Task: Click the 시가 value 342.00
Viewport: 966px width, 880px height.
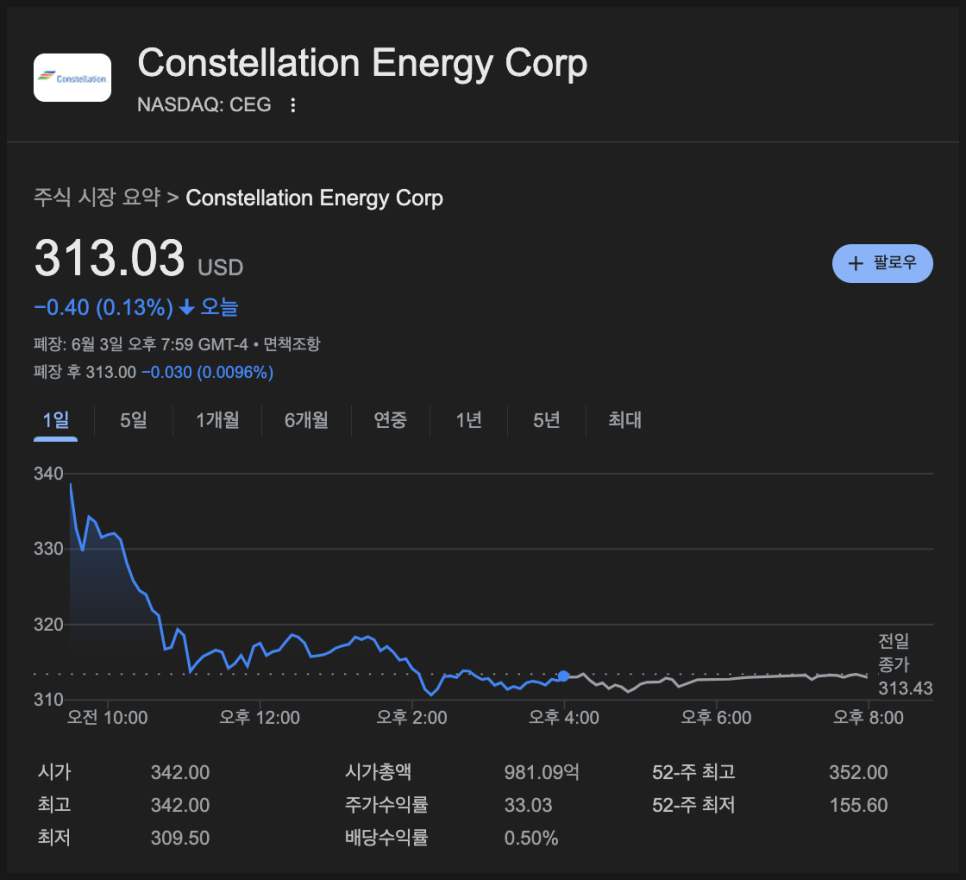Action: (181, 772)
